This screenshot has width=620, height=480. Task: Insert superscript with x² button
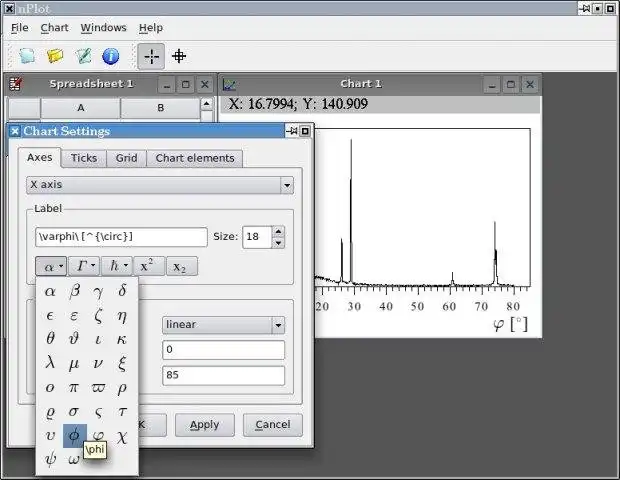point(149,266)
